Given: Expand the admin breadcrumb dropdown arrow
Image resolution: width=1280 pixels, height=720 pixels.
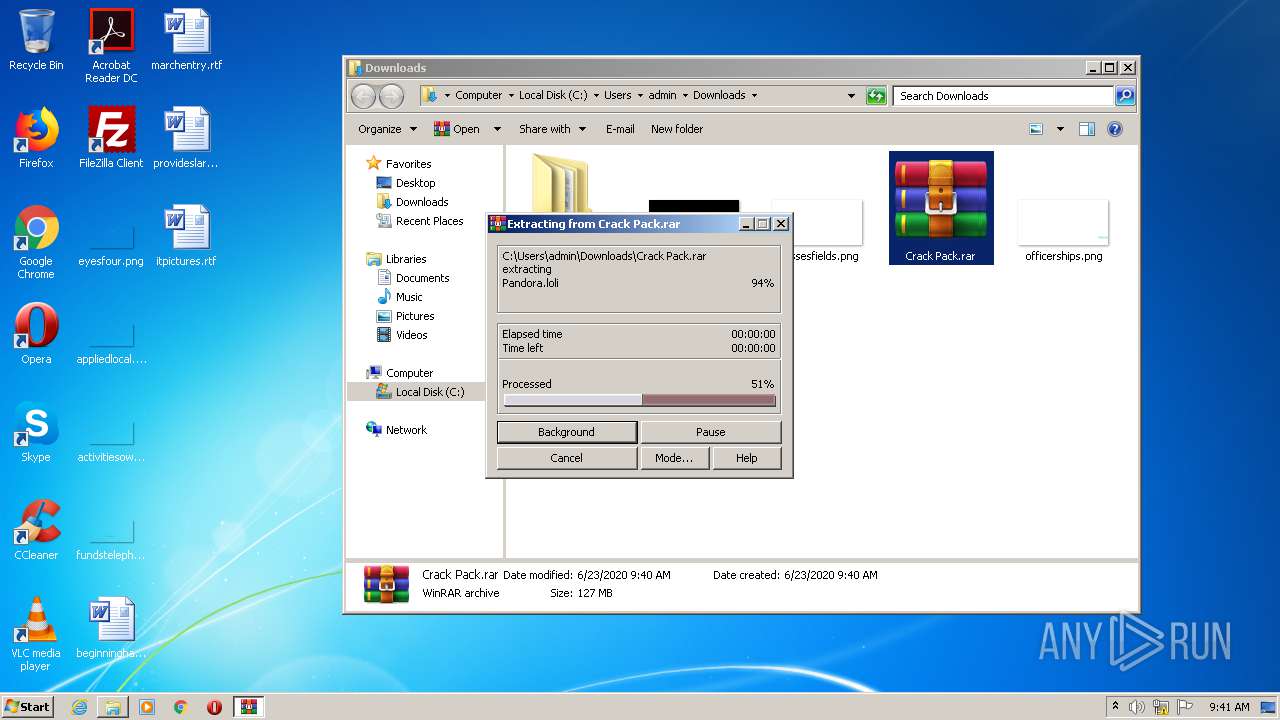Looking at the screenshot, I should pos(685,96).
